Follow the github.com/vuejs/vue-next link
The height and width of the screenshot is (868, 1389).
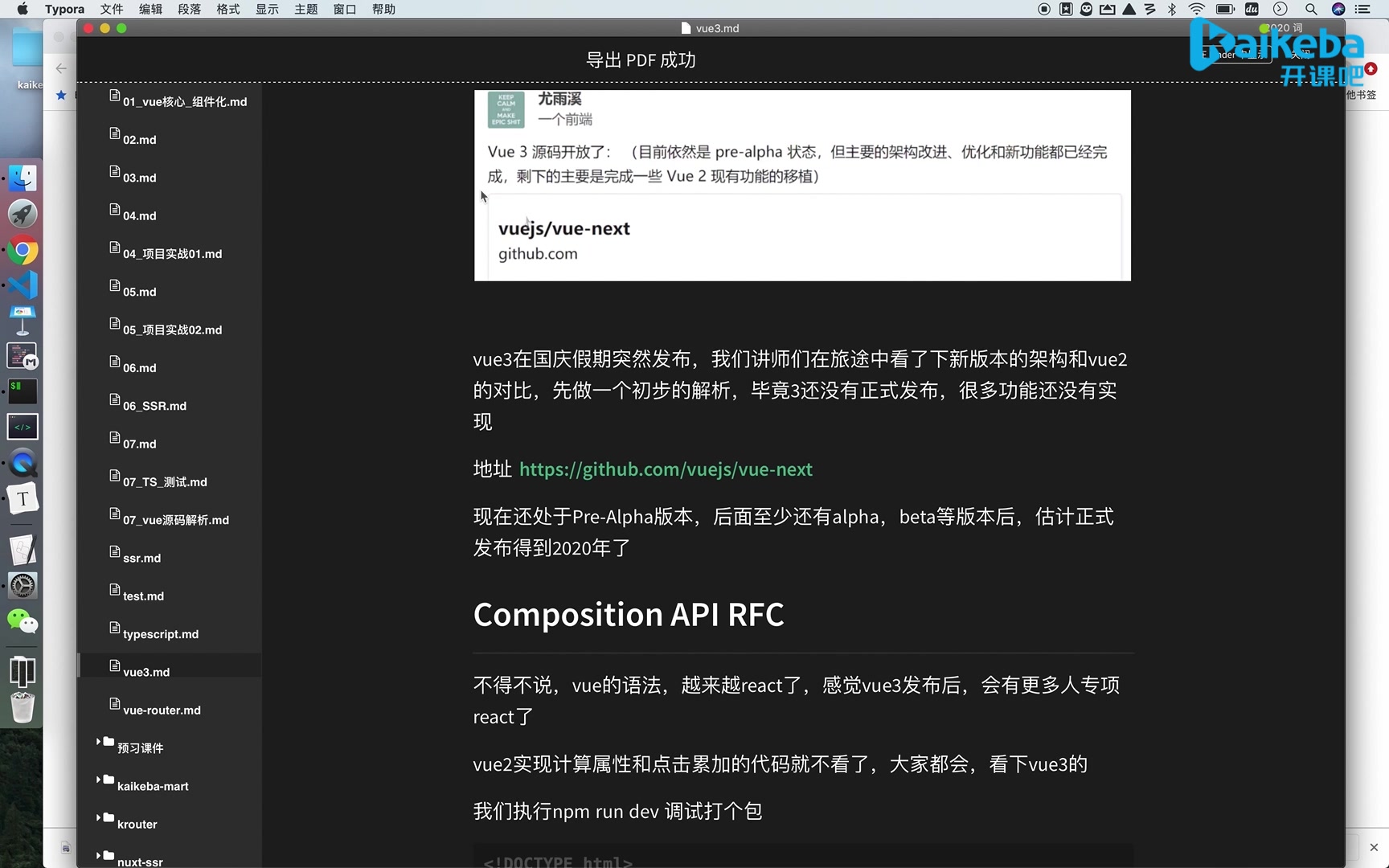[x=666, y=469]
